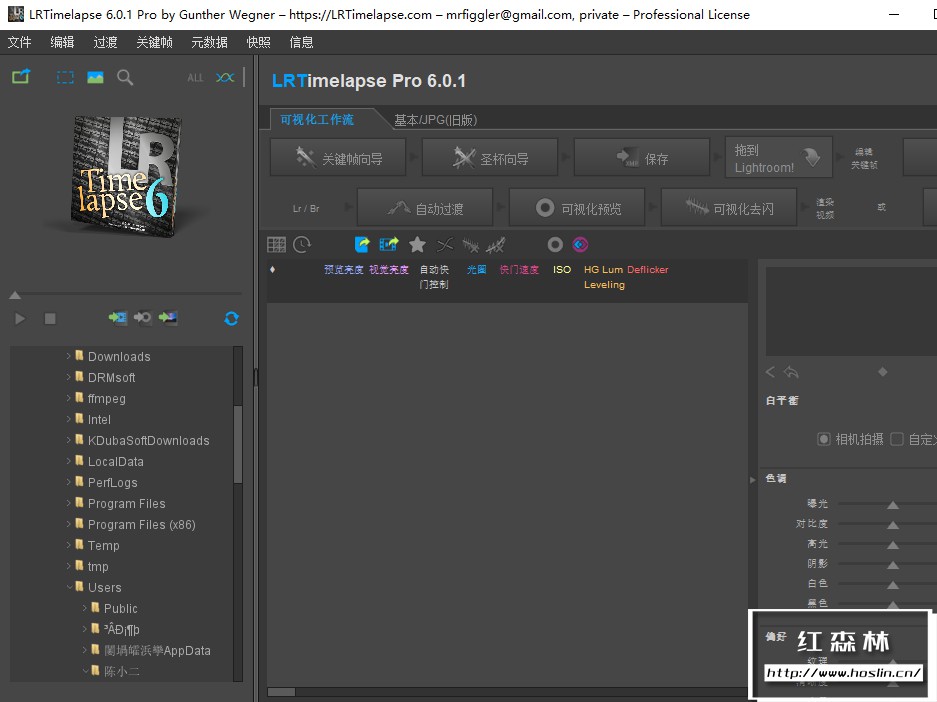This screenshot has height=702, width=937.
Task: Click the filmstrip export arrow icon
Action: click(389, 244)
